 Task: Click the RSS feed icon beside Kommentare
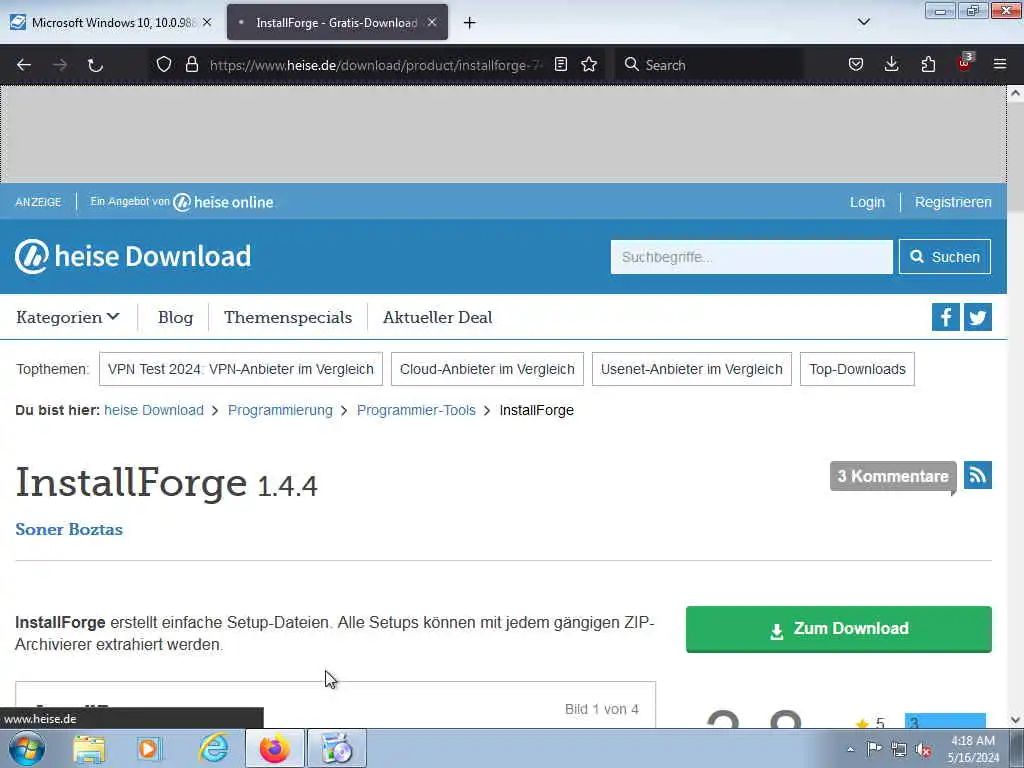pyautogui.click(x=978, y=475)
